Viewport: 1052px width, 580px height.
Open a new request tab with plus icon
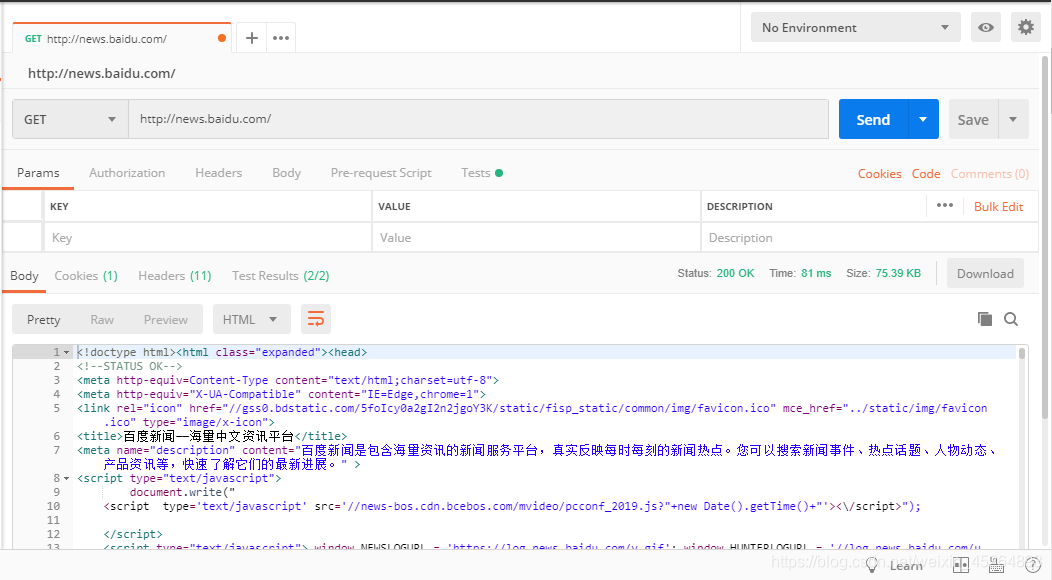252,38
